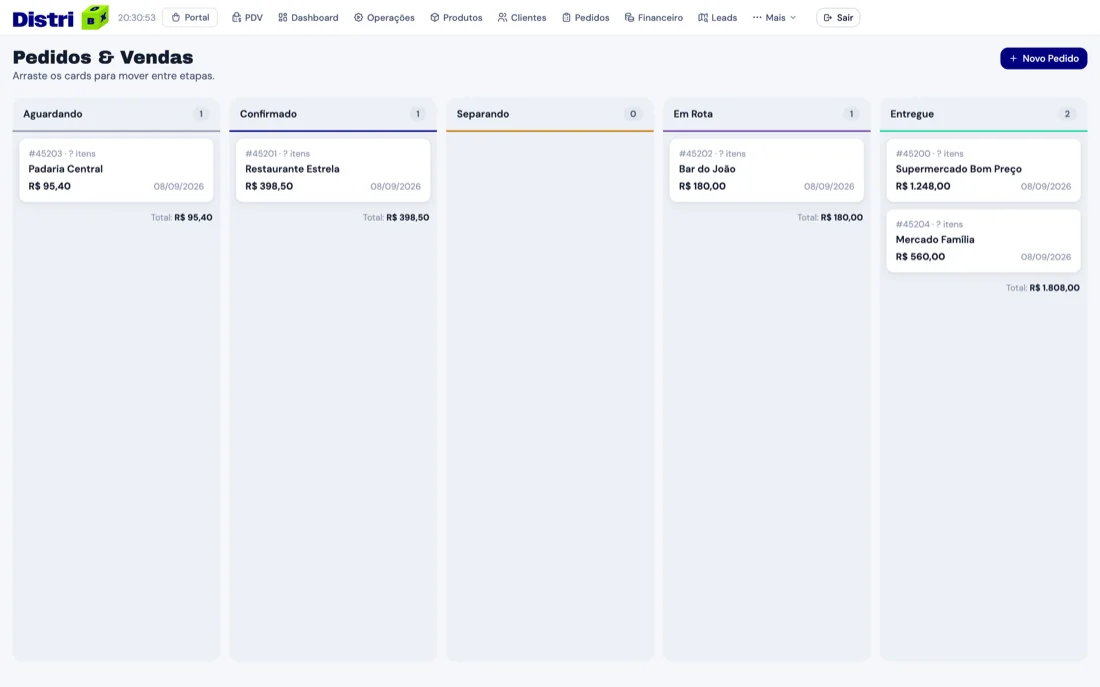This screenshot has height=687, width=1100.
Task: Click the Sair logout arrow icon
Action: coord(828,18)
